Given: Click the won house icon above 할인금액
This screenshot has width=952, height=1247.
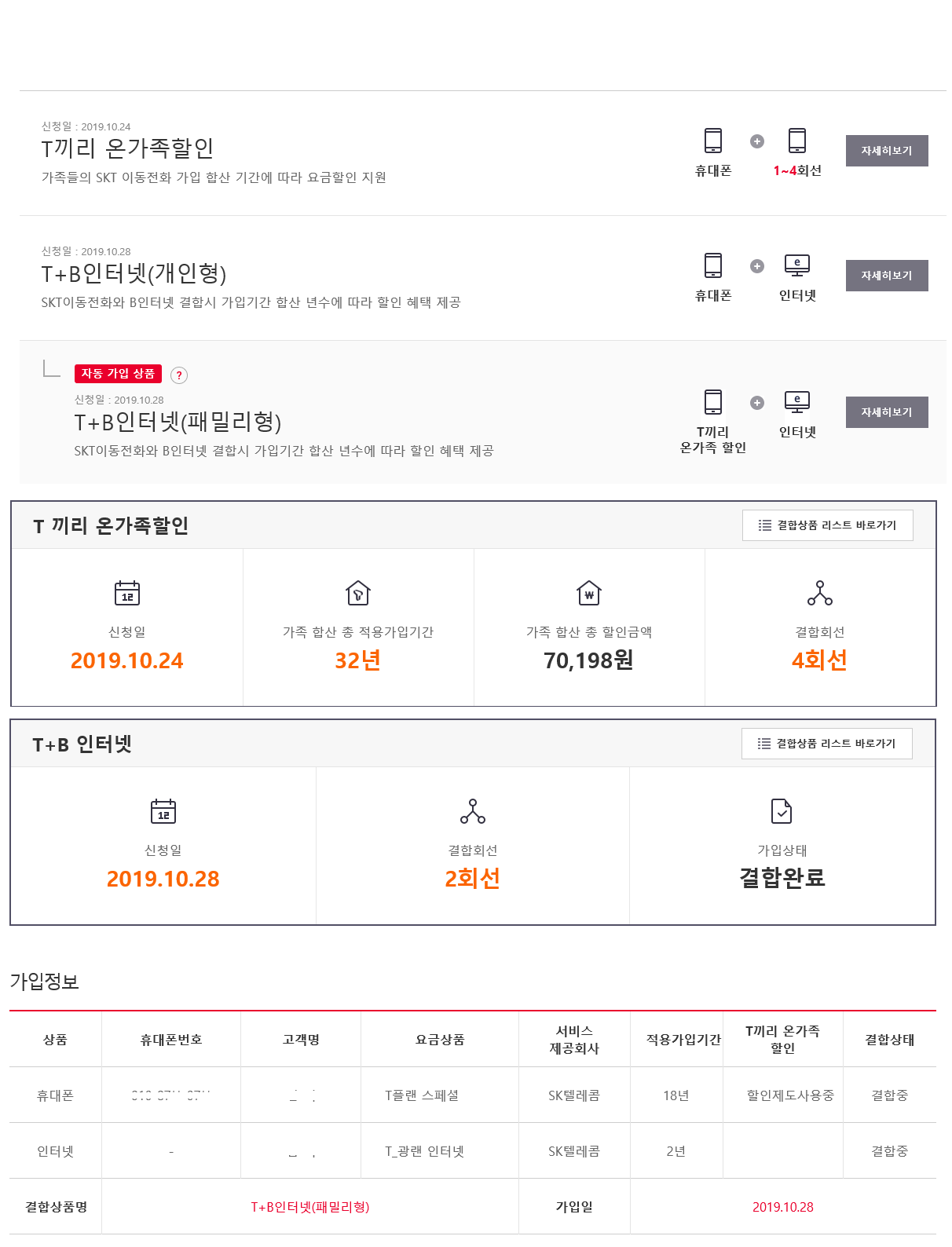Looking at the screenshot, I should tap(589, 594).
